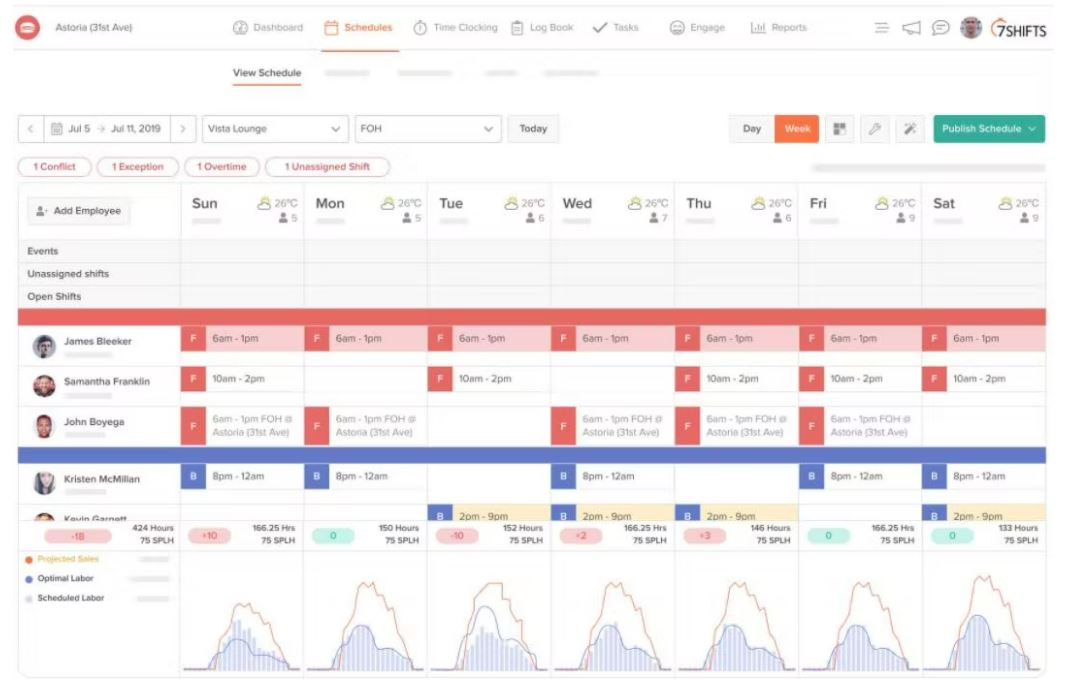Open the FOH department dropdown

coord(425,129)
